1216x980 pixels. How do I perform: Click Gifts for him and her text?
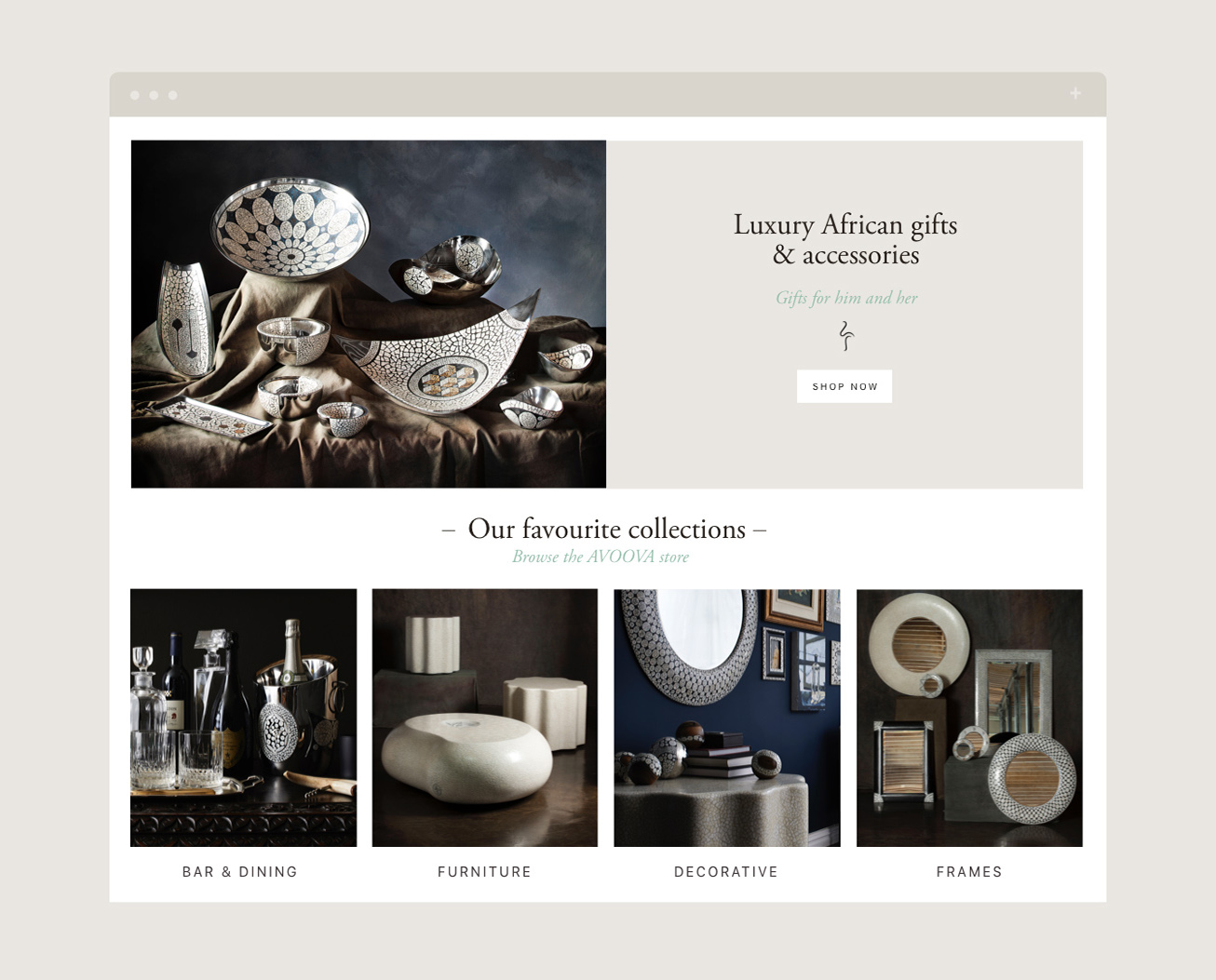846,298
